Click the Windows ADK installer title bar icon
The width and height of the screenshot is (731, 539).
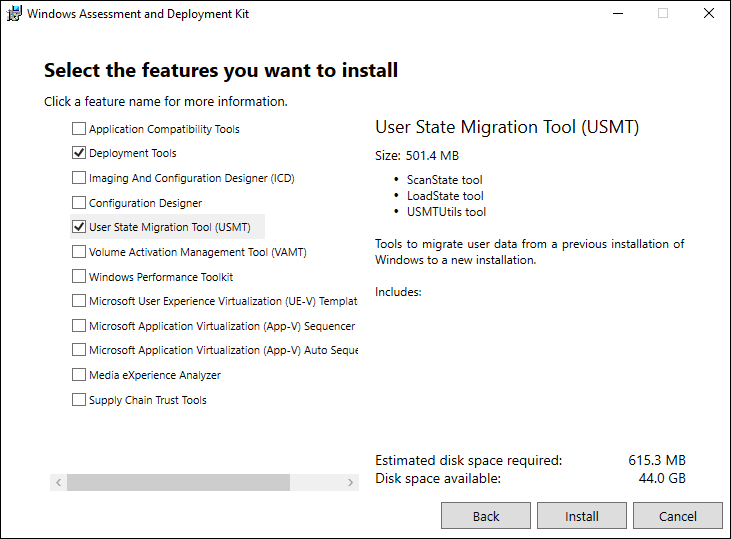14,14
